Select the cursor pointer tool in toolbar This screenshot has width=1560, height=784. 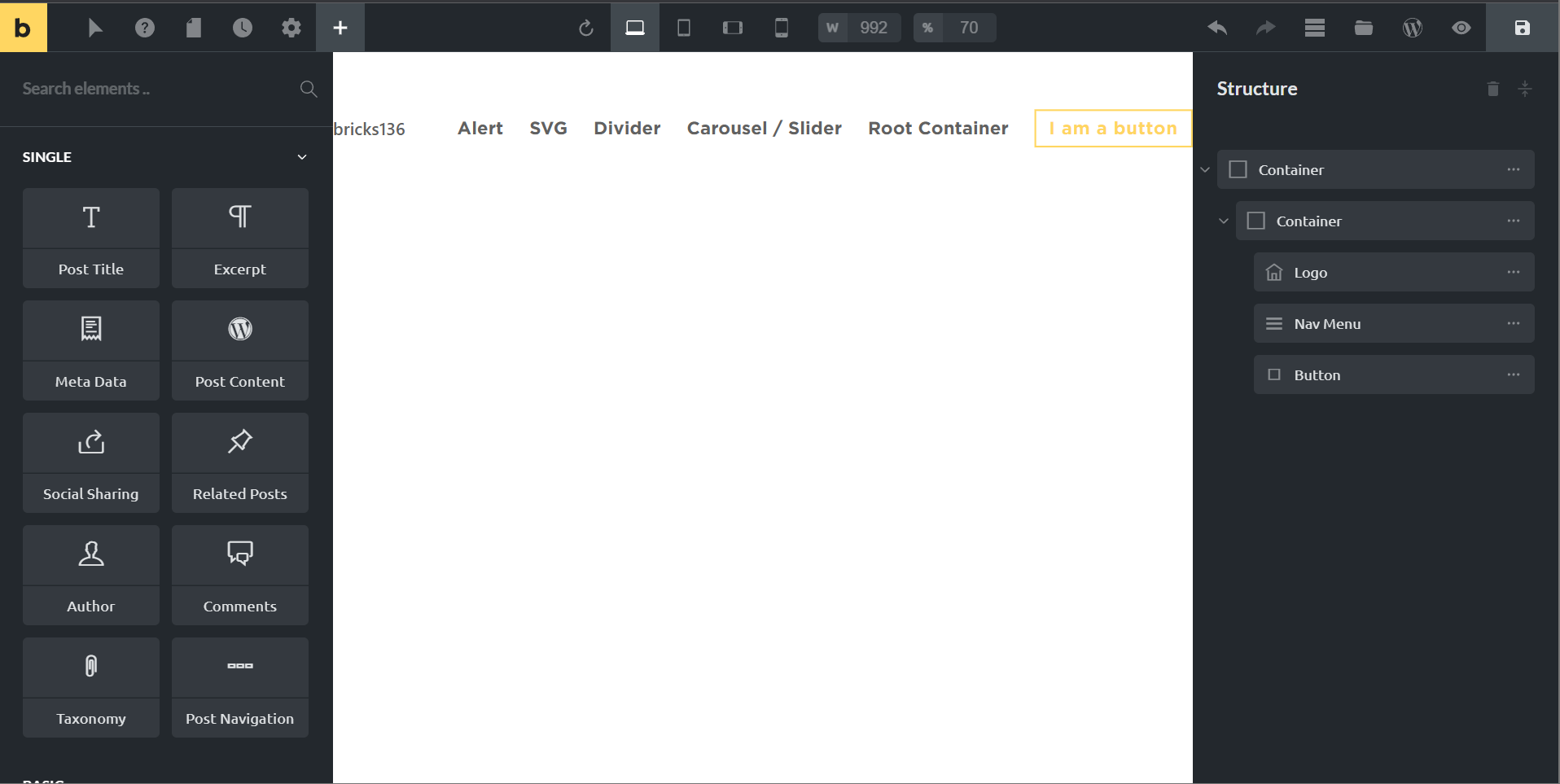click(95, 28)
